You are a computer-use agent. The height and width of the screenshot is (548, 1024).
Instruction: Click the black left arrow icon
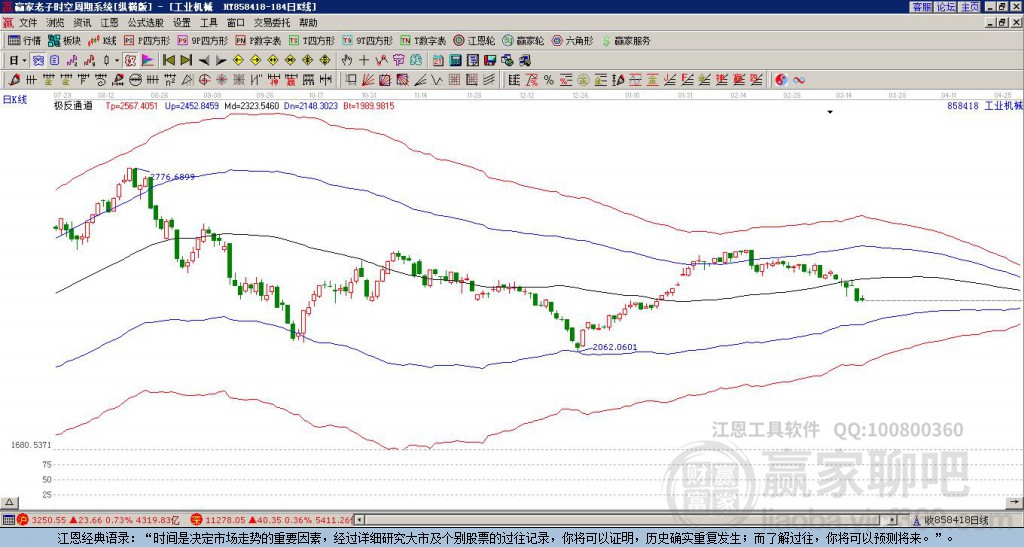click(203, 61)
